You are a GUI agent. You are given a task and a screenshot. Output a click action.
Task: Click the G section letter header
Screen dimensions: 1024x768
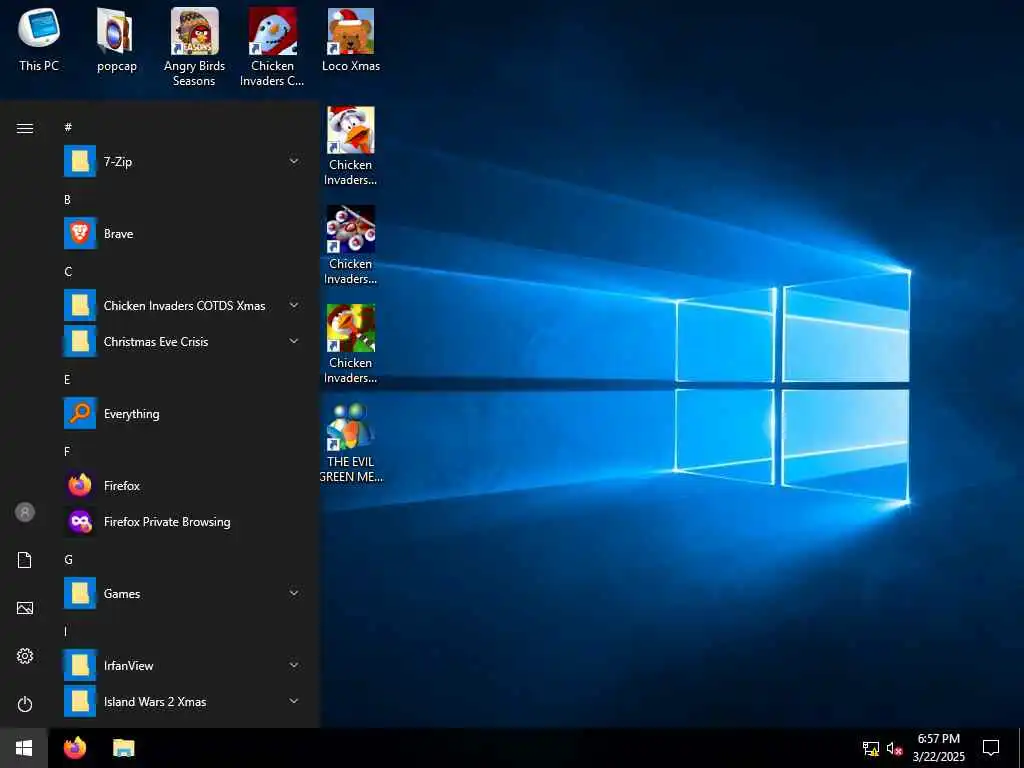(68, 560)
